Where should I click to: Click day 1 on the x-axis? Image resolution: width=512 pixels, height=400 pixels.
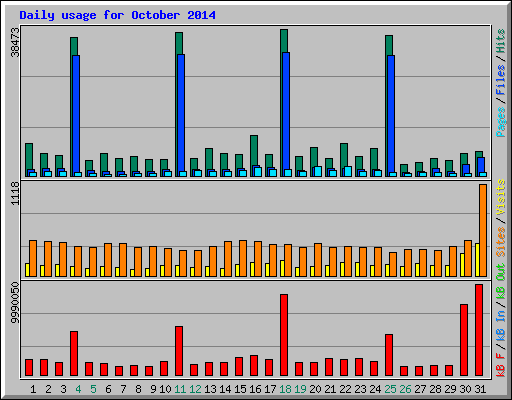[x=33, y=389]
